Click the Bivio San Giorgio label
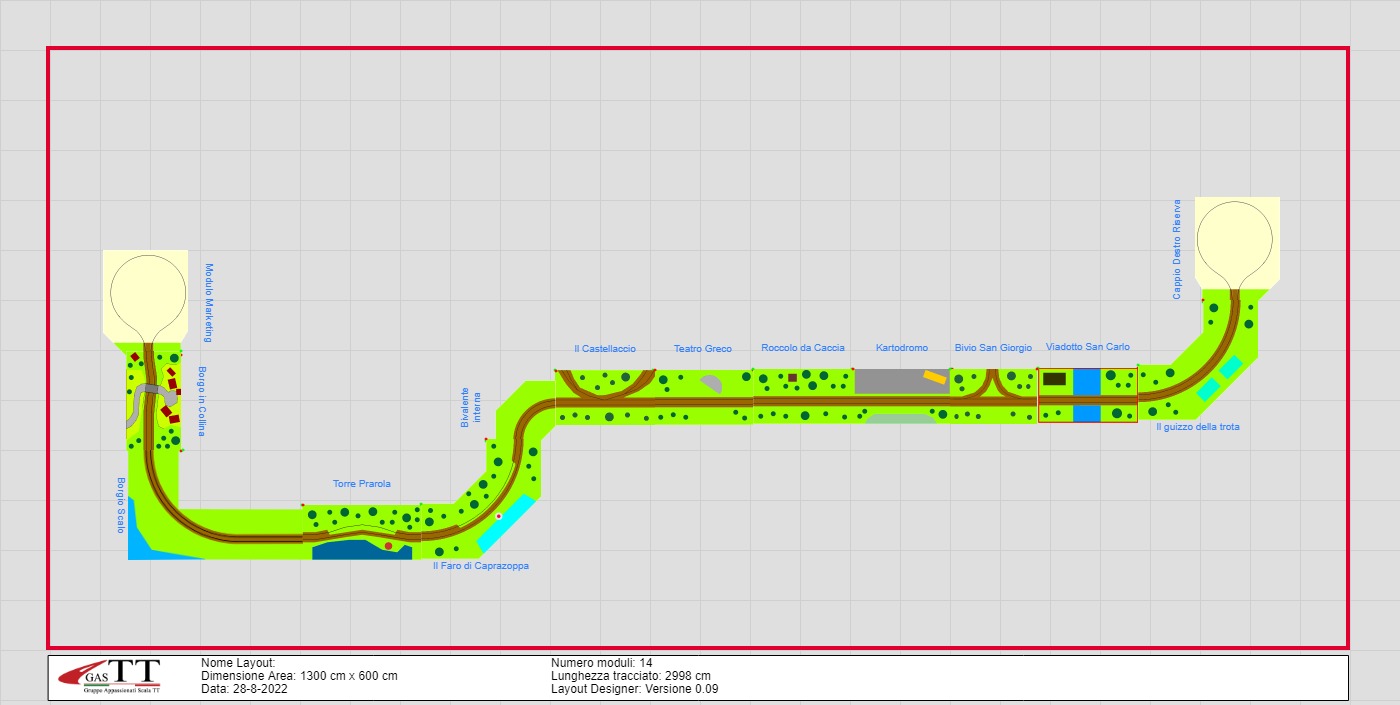The width and height of the screenshot is (1400, 705). 992,348
